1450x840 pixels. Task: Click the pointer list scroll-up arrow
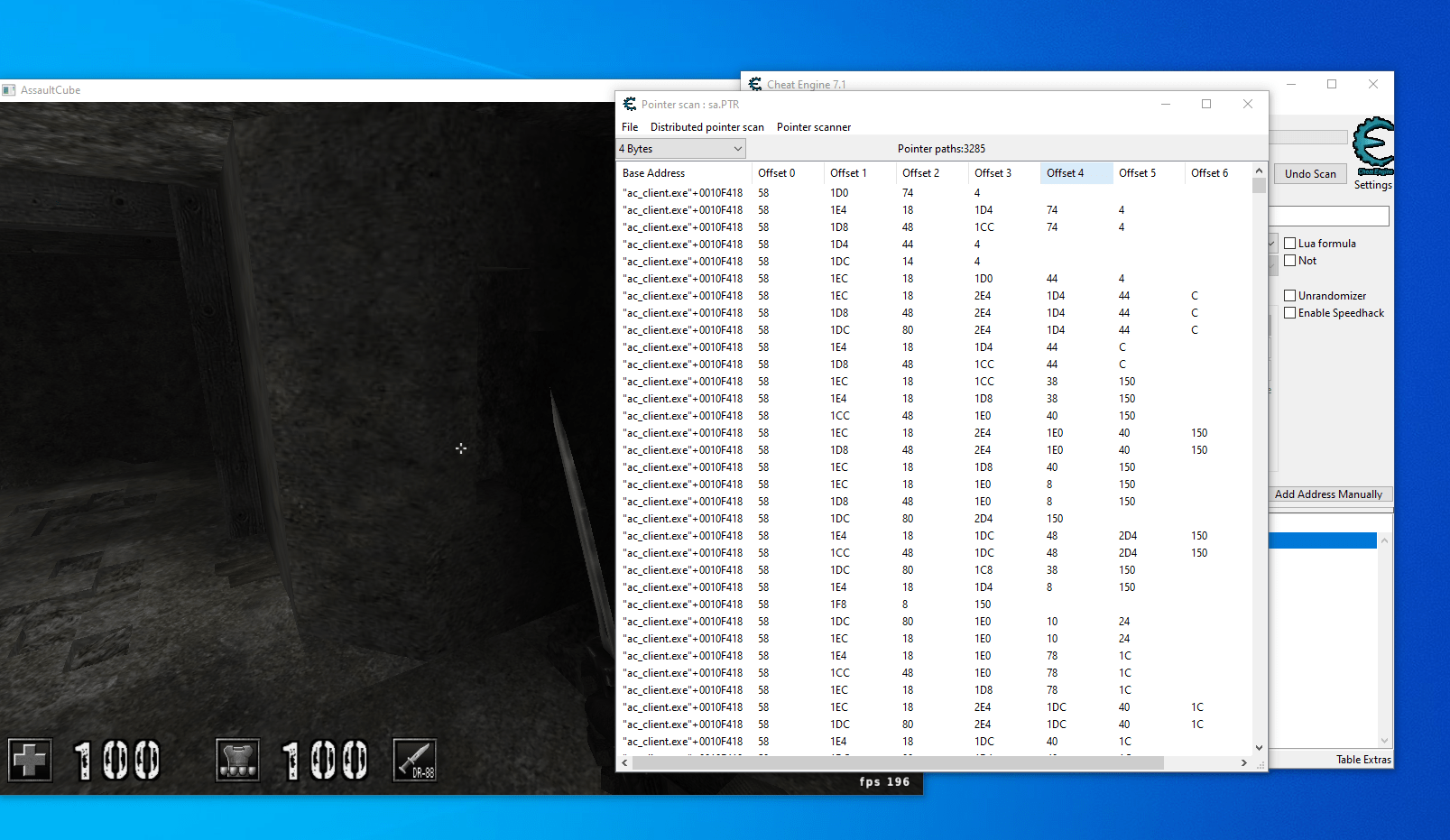(1259, 171)
